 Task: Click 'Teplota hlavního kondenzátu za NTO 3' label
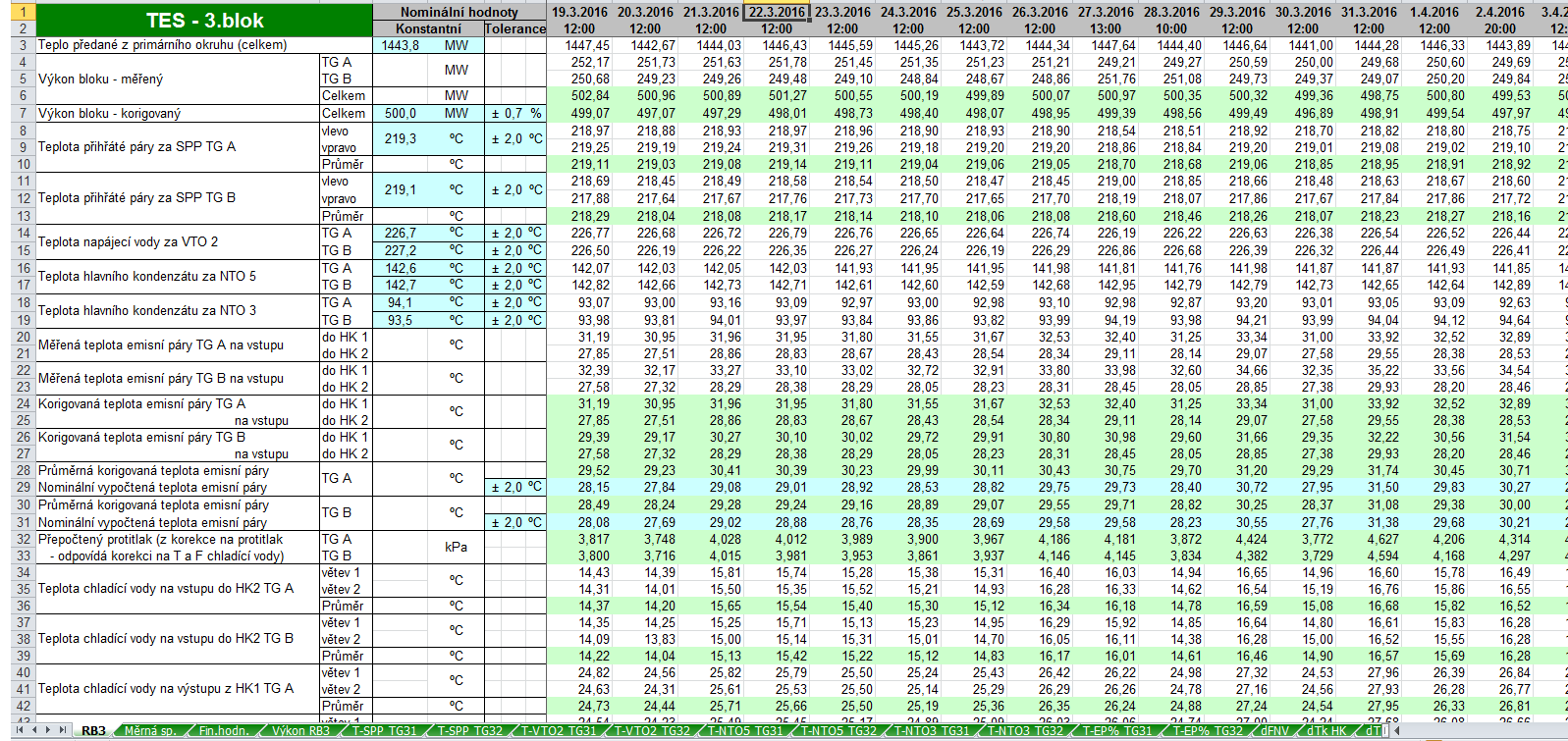tap(146, 310)
